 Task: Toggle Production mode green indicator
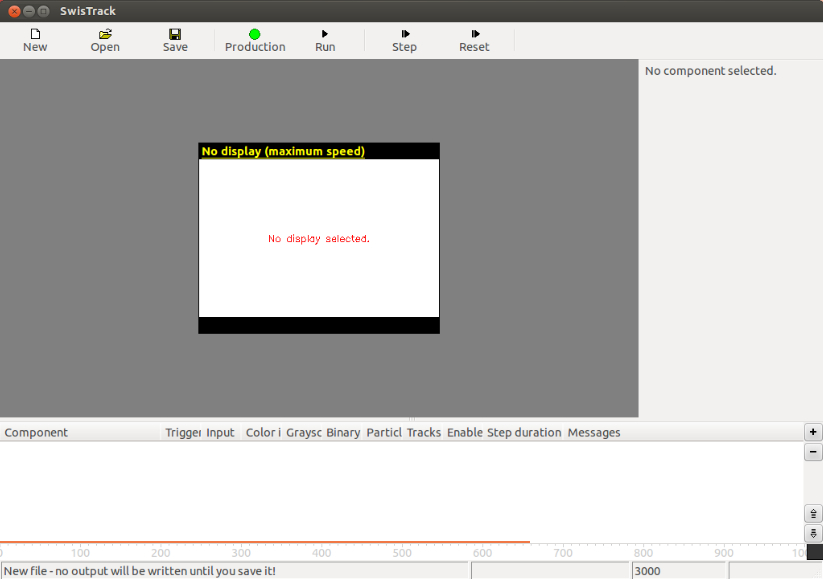(x=255, y=40)
